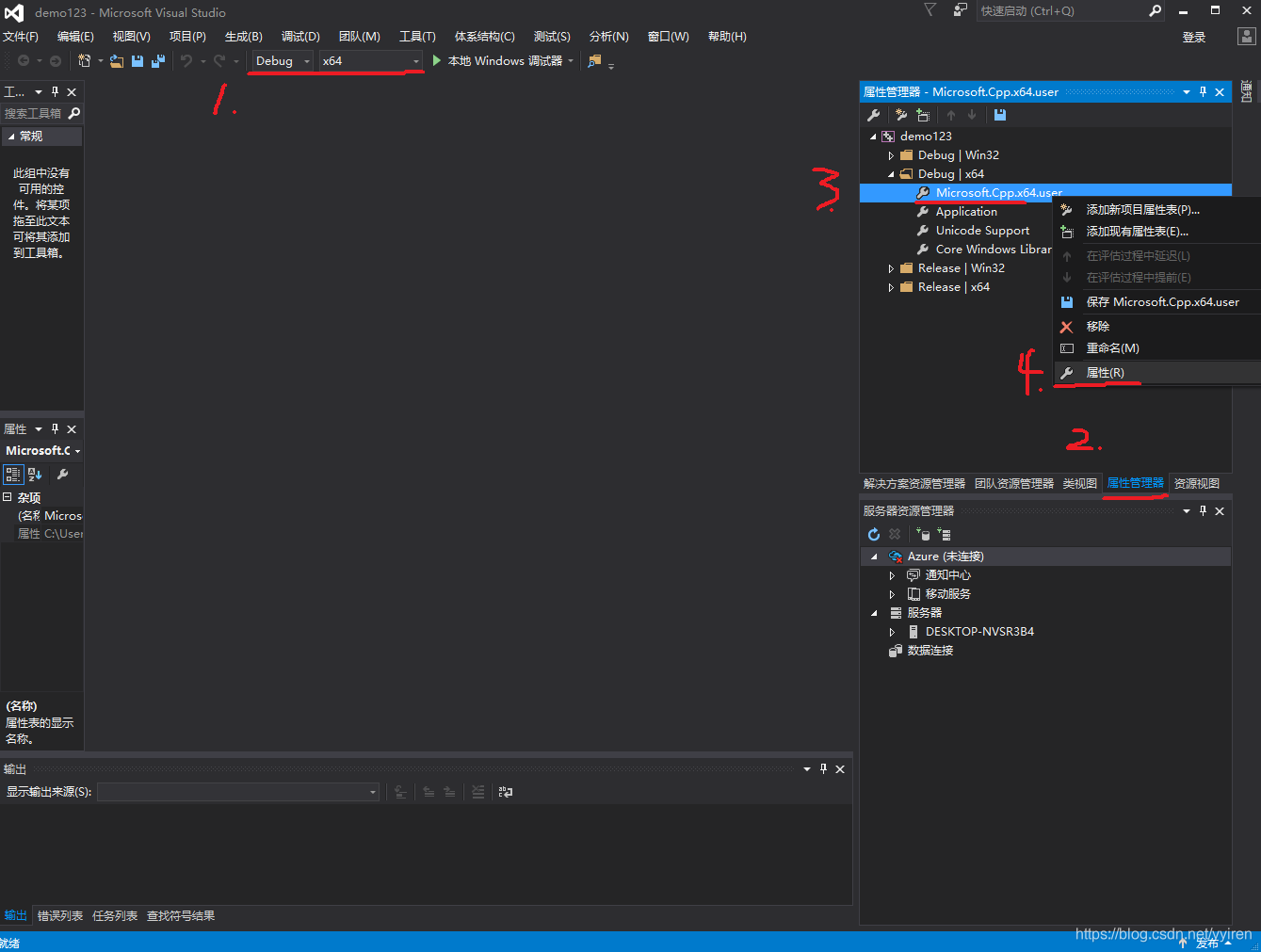Click the connect to database icon in Server Explorer
Screen dimensions: 1261x952
coord(923,534)
